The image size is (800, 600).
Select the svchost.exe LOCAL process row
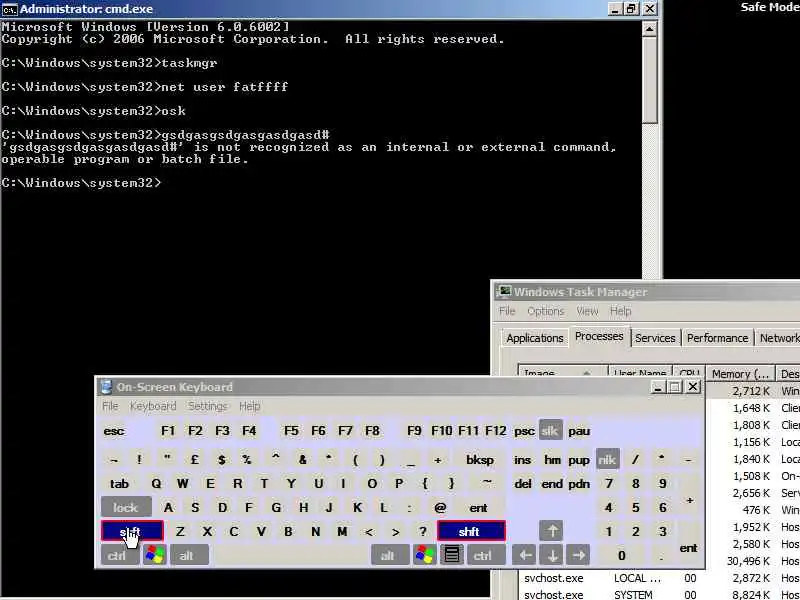pyautogui.click(x=659, y=578)
